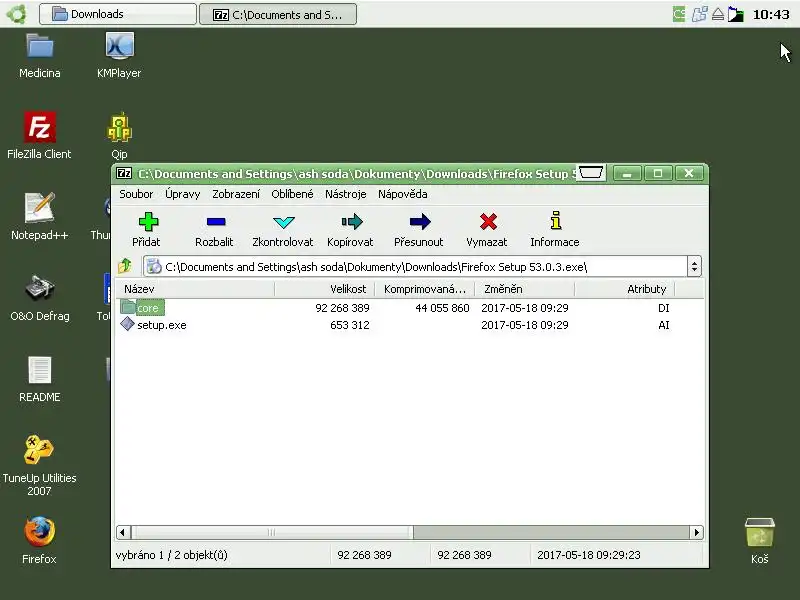Click the start menu logo icon

16,14
